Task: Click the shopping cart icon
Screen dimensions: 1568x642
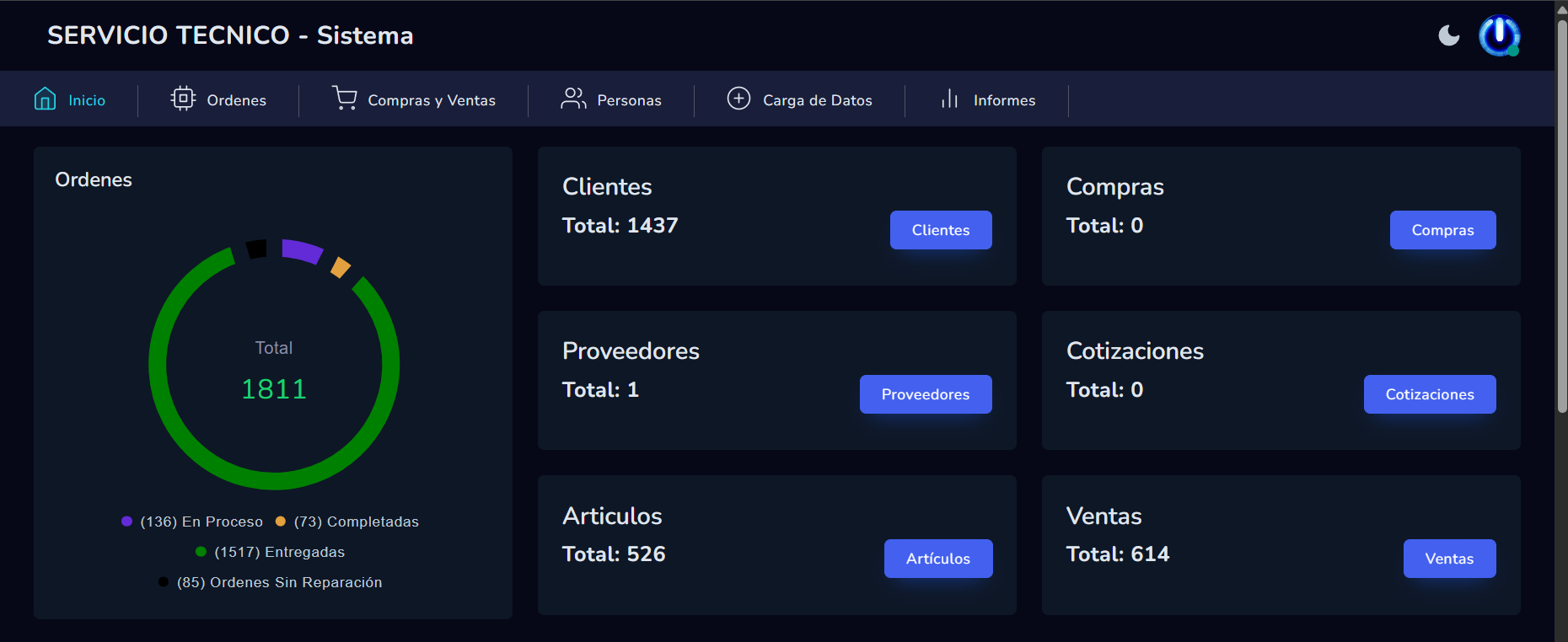Action: click(x=344, y=99)
